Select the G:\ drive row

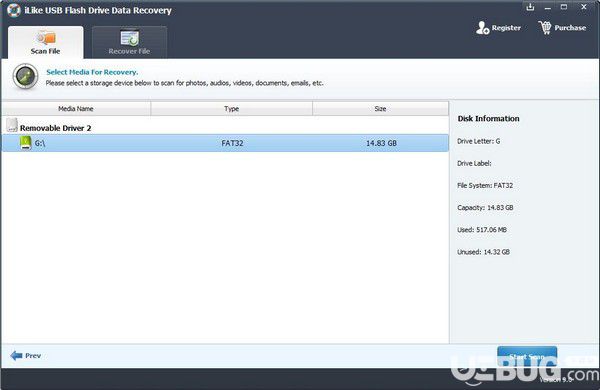pyautogui.click(x=225, y=143)
